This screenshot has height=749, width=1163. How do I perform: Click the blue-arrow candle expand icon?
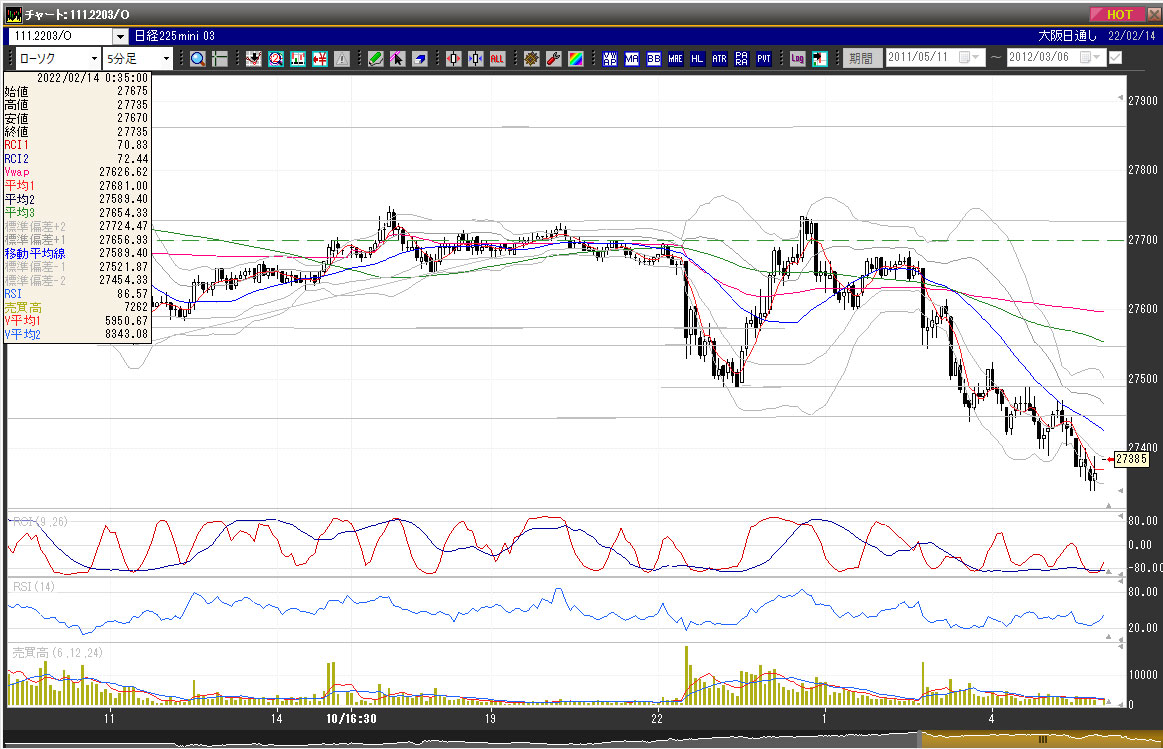click(475, 59)
